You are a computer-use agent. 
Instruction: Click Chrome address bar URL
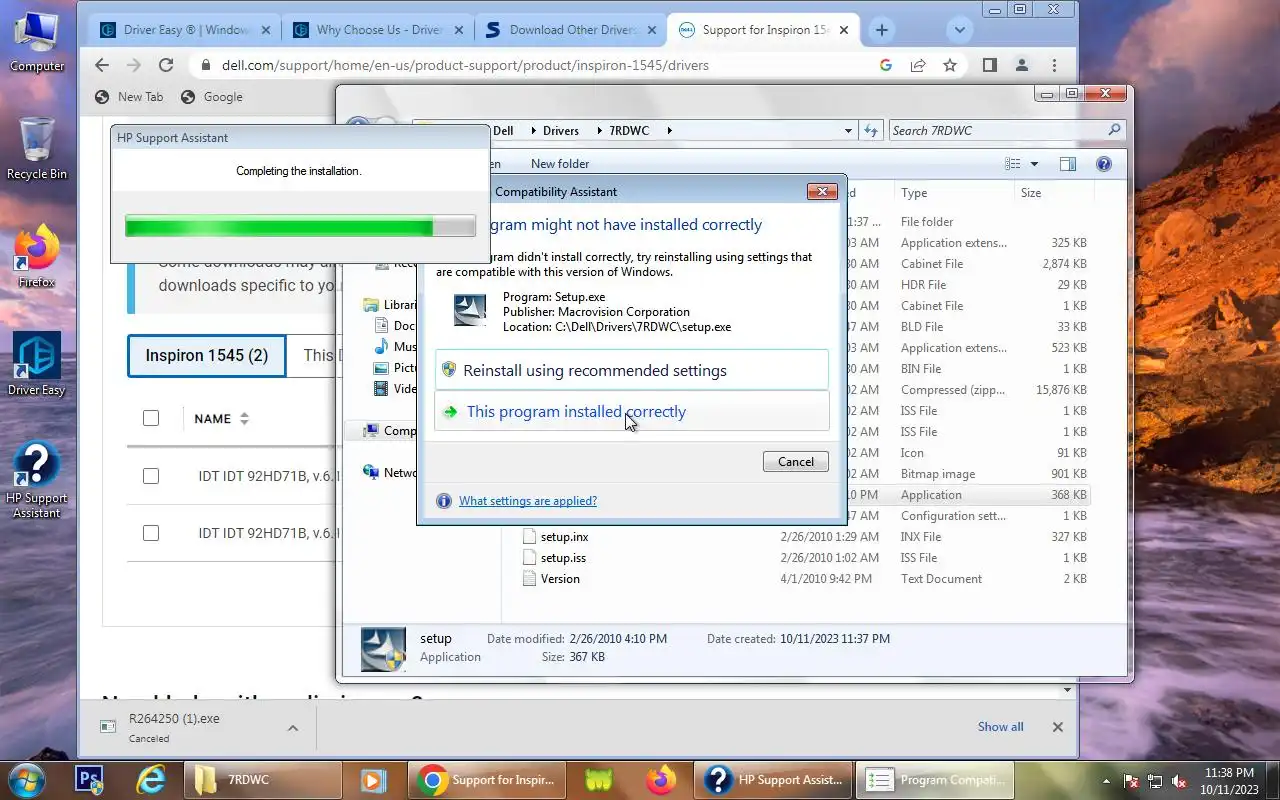point(464,65)
